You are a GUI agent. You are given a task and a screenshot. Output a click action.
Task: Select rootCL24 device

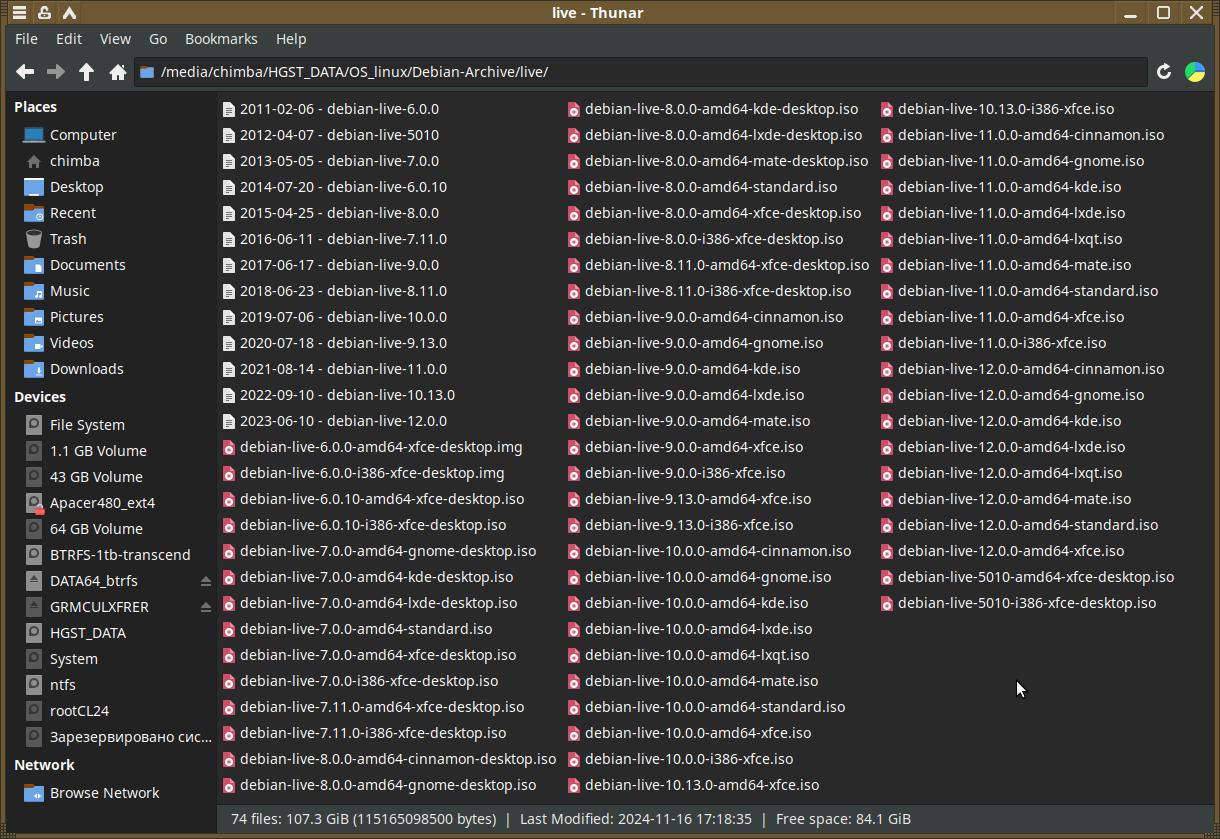[x=67, y=711]
